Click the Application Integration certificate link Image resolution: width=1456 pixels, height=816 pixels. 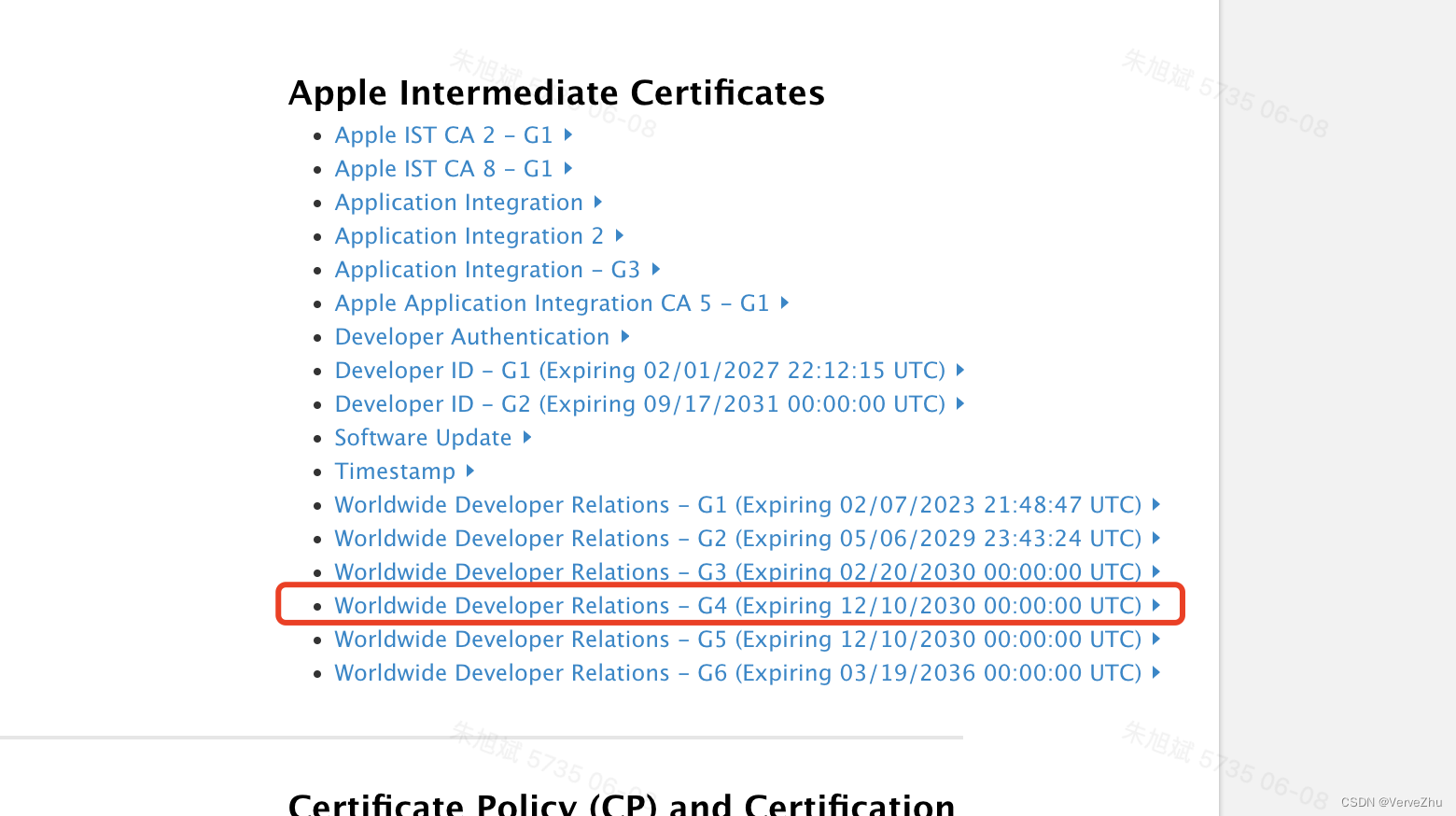click(458, 202)
